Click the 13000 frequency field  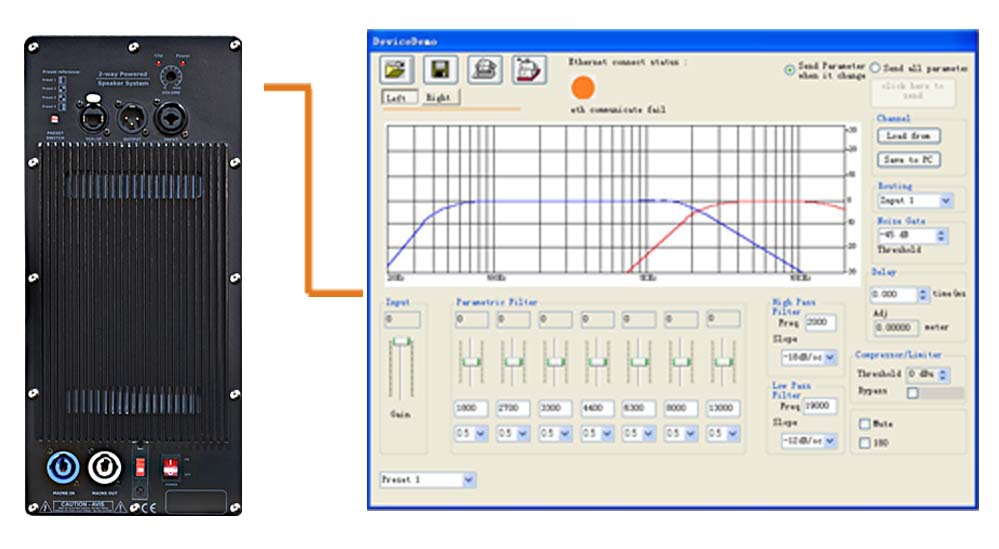[x=723, y=408]
